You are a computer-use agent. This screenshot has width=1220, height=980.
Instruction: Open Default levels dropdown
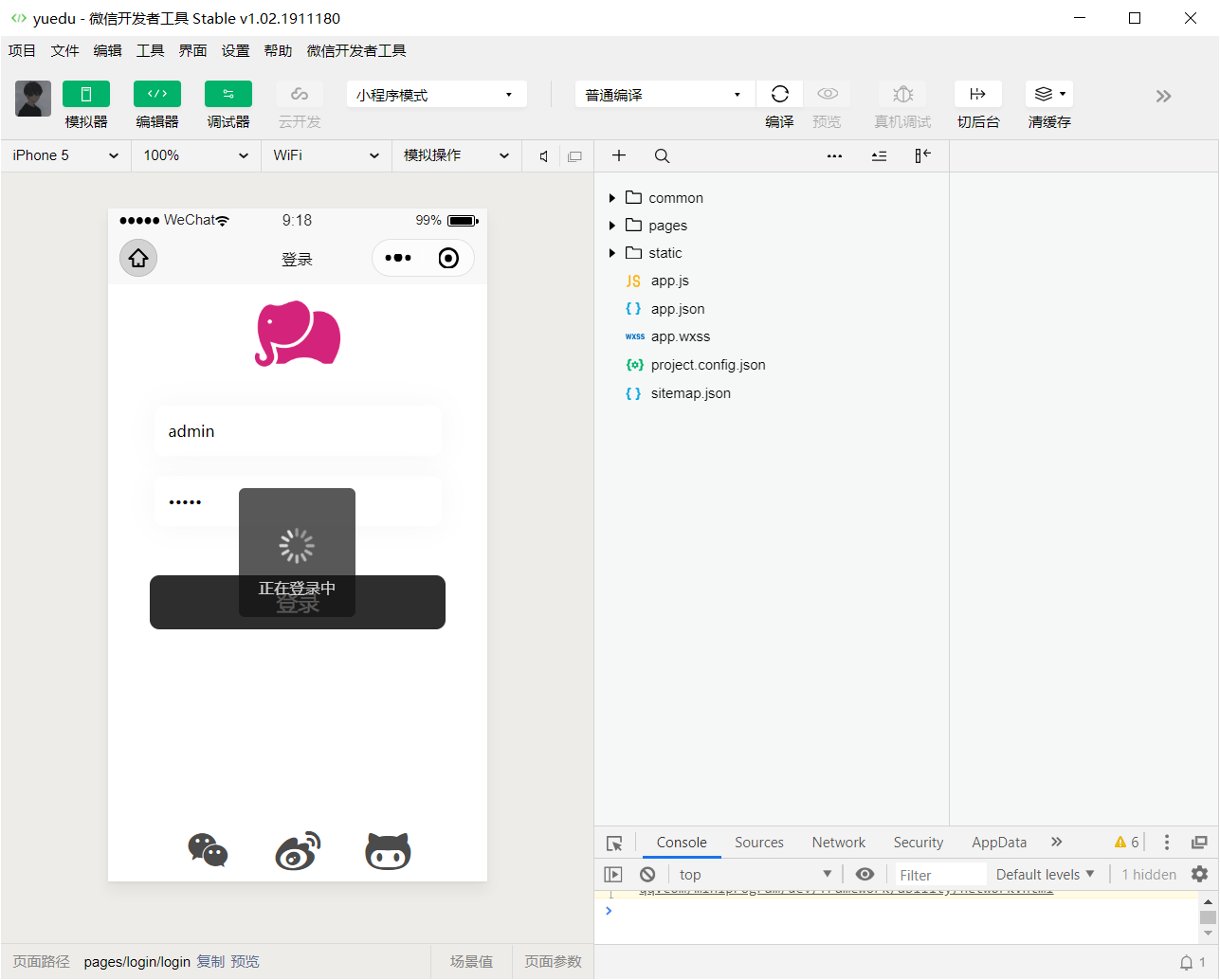[x=1045, y=875]
